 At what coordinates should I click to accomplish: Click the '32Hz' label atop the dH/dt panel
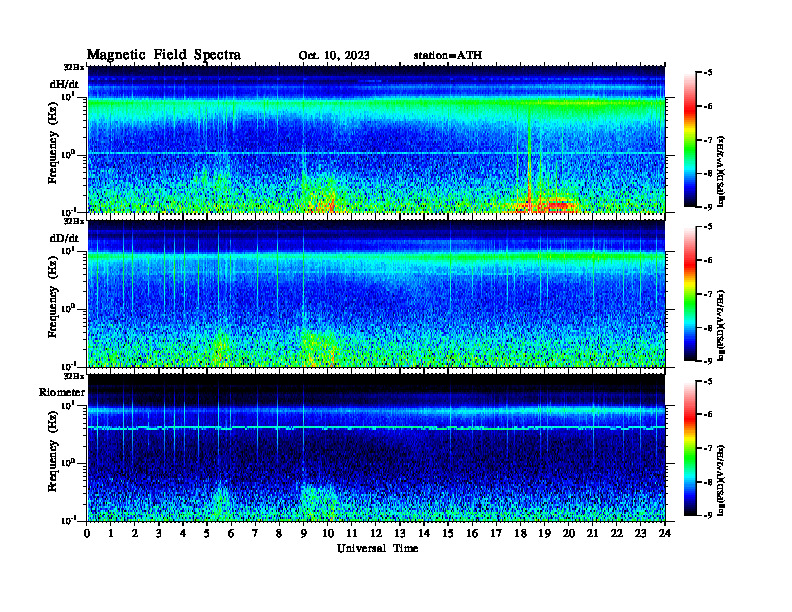click(x=74, y=67)
